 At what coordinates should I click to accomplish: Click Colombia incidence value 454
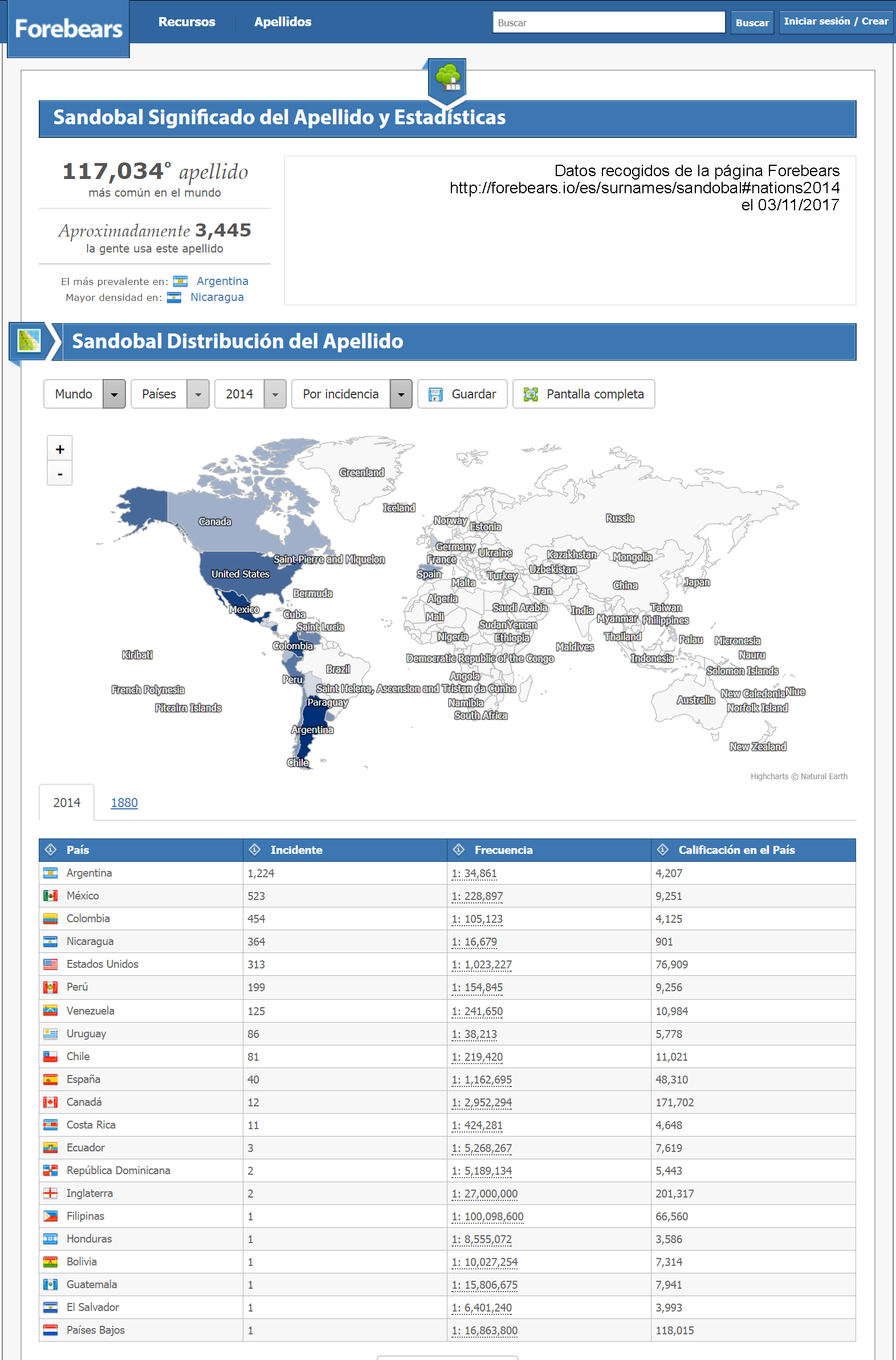click(x=256, y=919)
